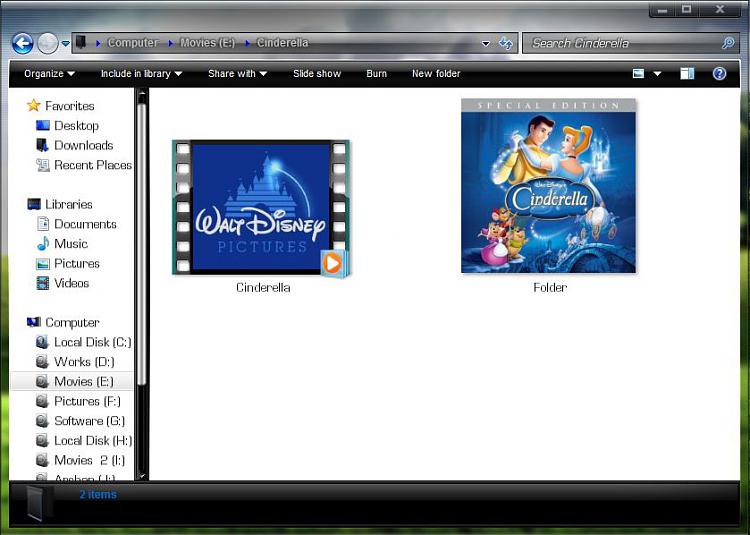Image resolution: width=750 pixels, height=535 pixels.
Task: Open Pictures library
Action: pyautogui.click(x=77, y=263)
